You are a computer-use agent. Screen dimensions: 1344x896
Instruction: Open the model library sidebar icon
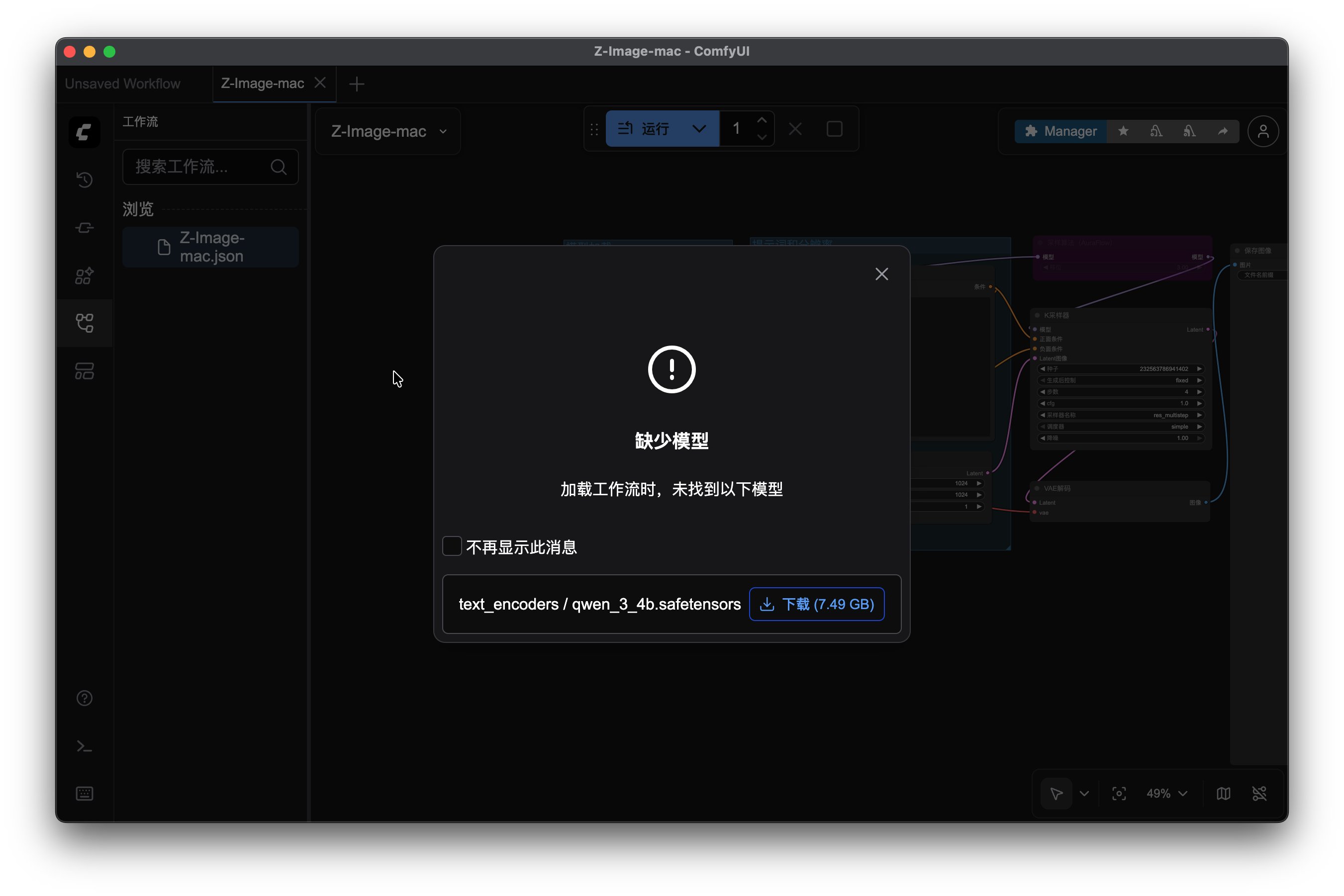[x=85, y=276]
